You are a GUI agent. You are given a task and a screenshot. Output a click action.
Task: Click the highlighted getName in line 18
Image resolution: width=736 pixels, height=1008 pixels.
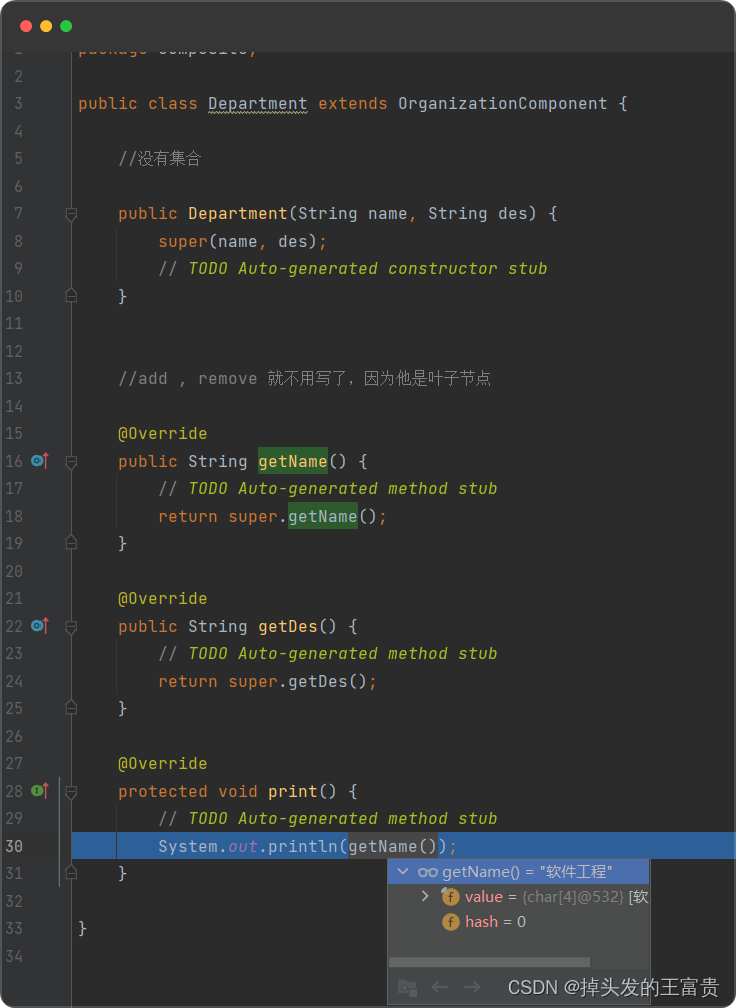click(x=323, y=516)
